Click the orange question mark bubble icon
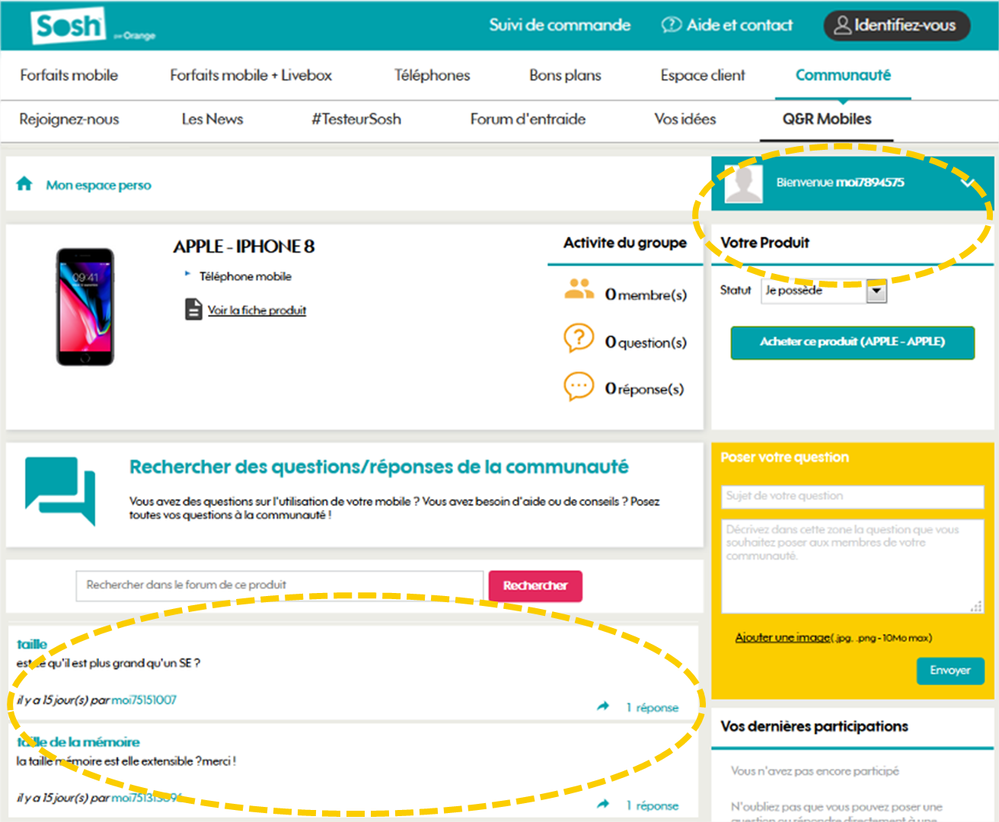 click(579, 339)
